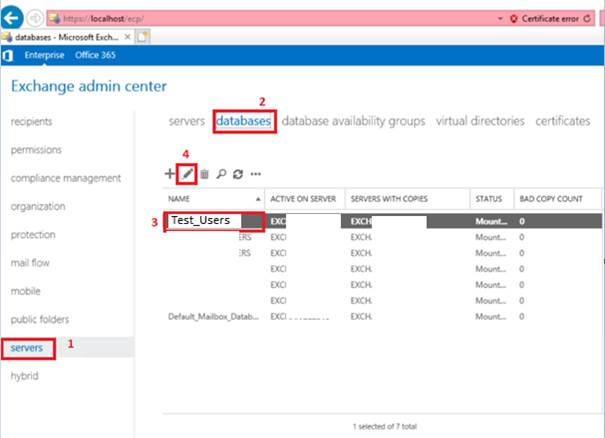Viewport: 605px width, 438px height.
Task: Click the Search magnifier icon in toolbar
Action: pos(221,173)
